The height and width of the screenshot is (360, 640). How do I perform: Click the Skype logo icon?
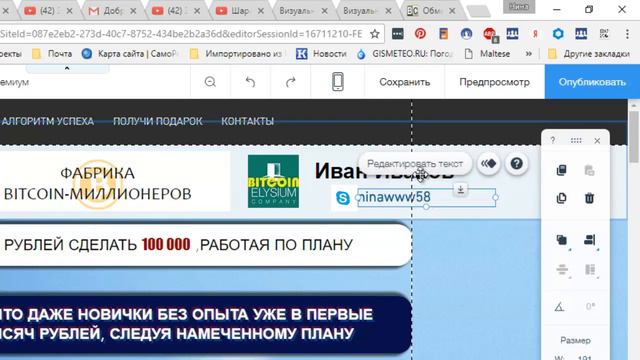tap(343, 198)
